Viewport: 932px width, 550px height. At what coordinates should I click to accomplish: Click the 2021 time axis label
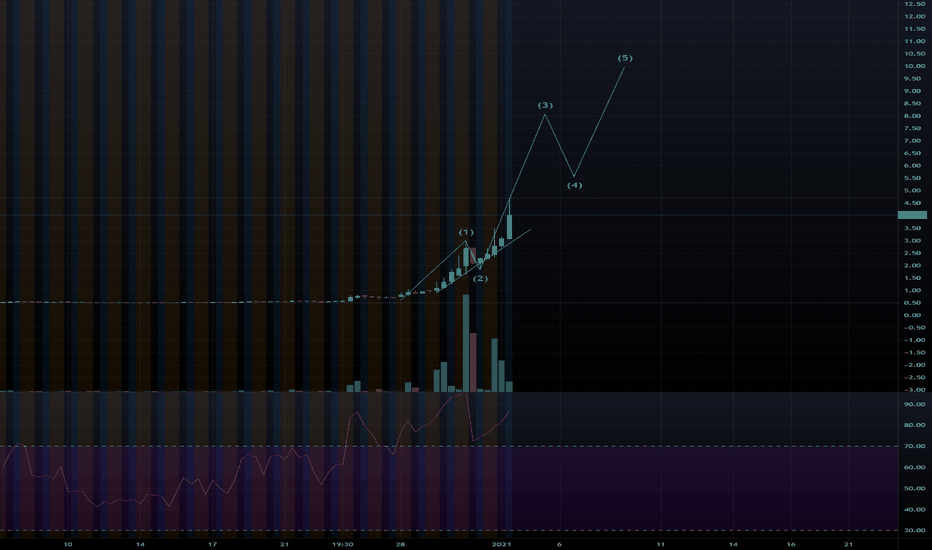click(x=502, y=544)
